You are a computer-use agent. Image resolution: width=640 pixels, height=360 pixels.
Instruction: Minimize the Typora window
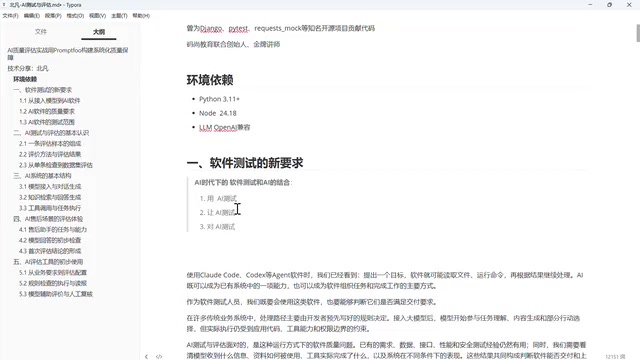[x=590, y=4]
